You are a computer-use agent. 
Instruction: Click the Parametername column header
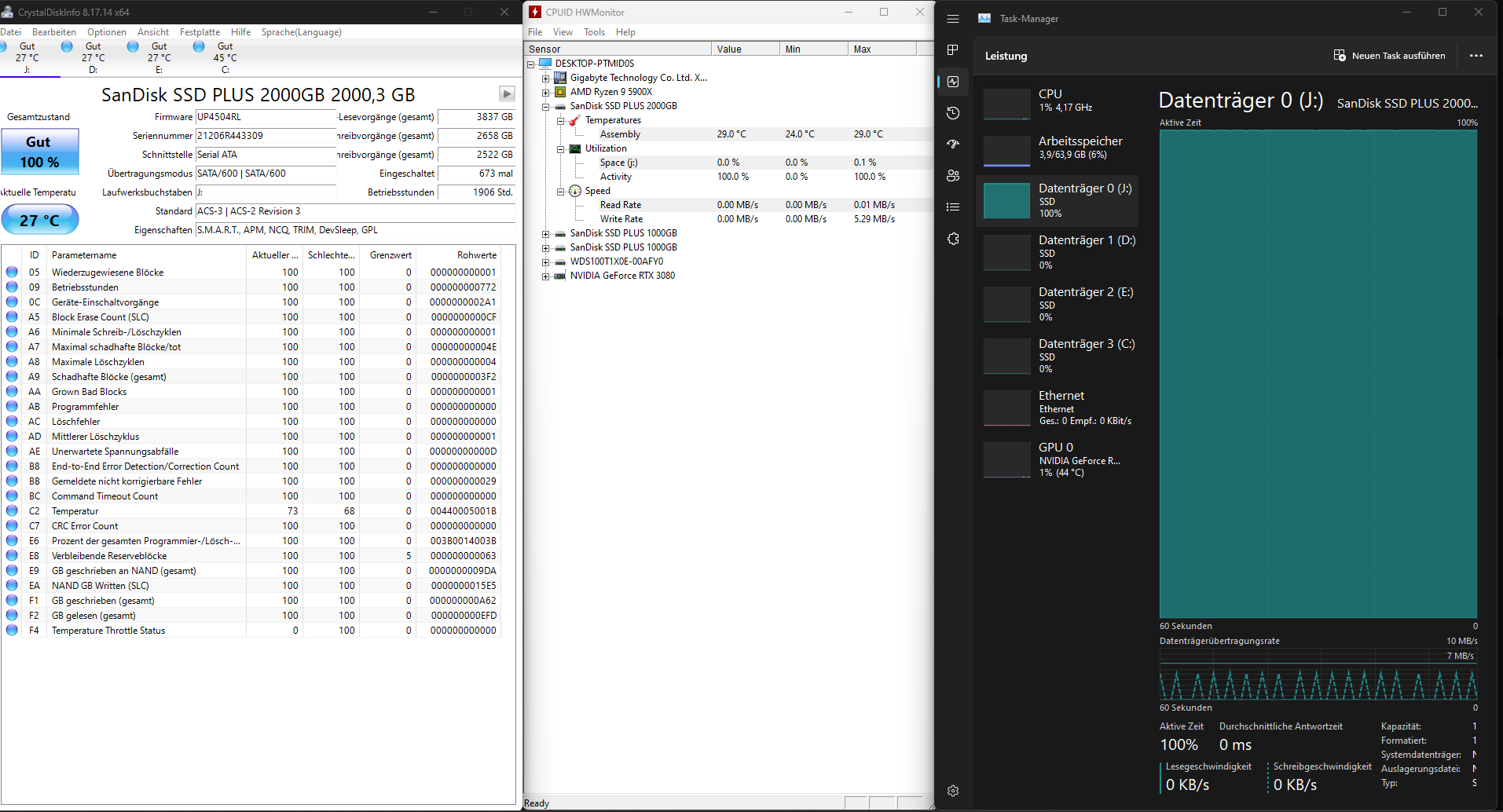[x=147, y=255]
